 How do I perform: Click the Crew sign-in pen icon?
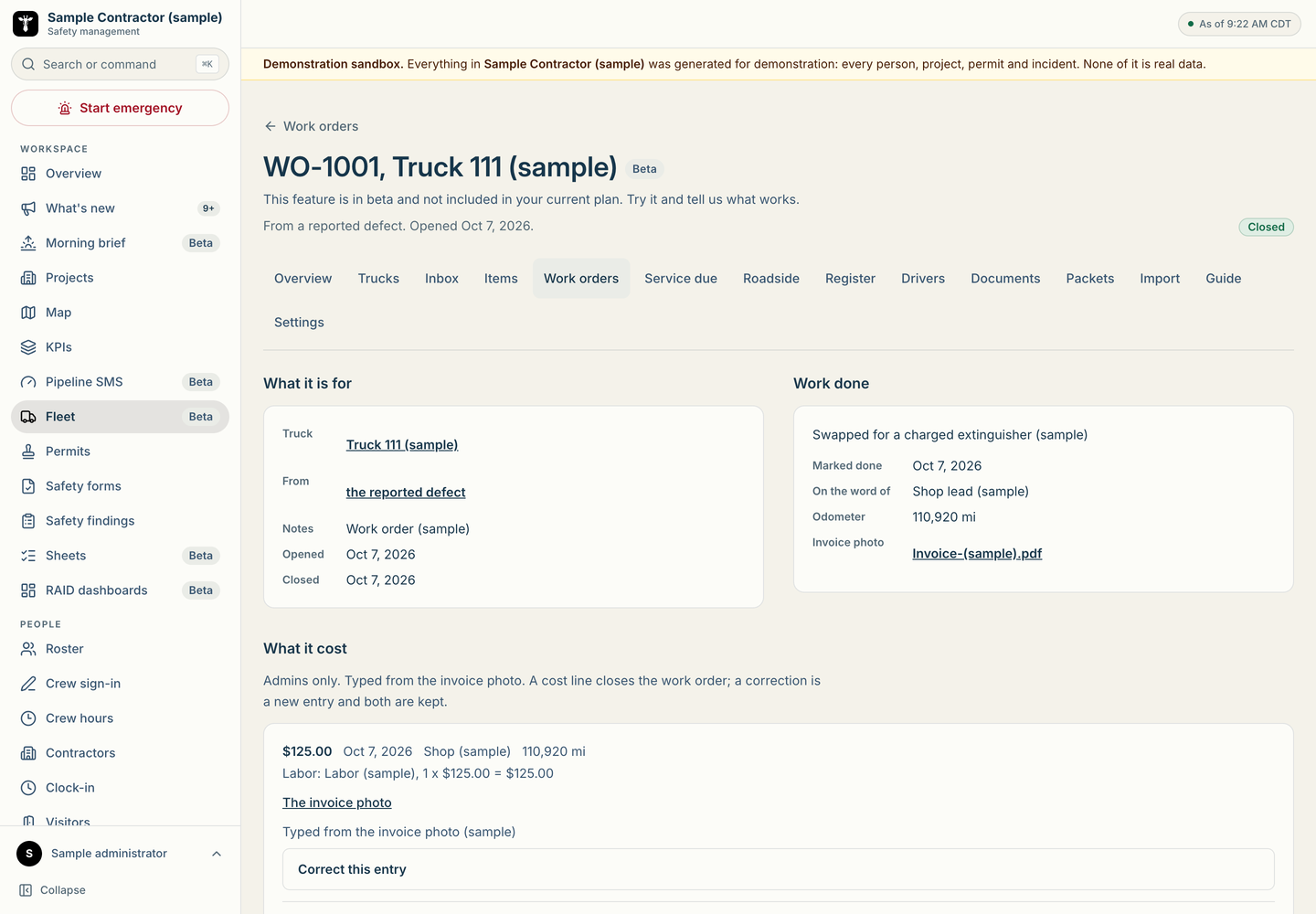click(x=28, y=684)
